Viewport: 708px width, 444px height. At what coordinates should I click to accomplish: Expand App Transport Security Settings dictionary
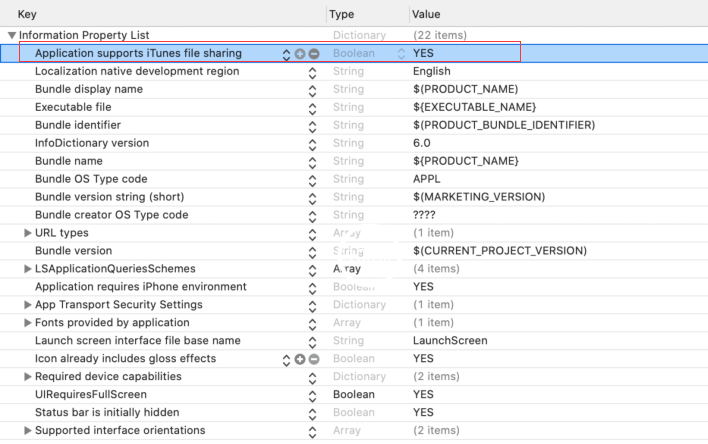pyautogui.click(x=27, y=305)
